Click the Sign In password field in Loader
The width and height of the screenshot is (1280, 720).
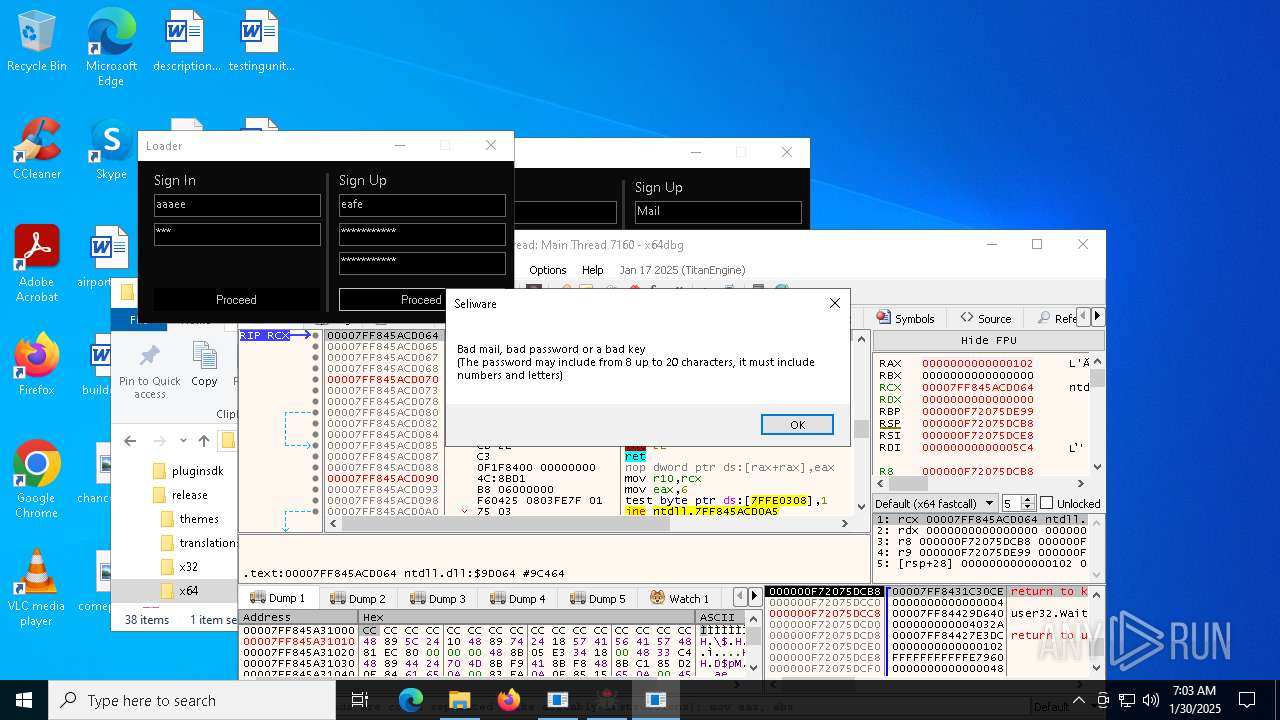tap(237, 234)
